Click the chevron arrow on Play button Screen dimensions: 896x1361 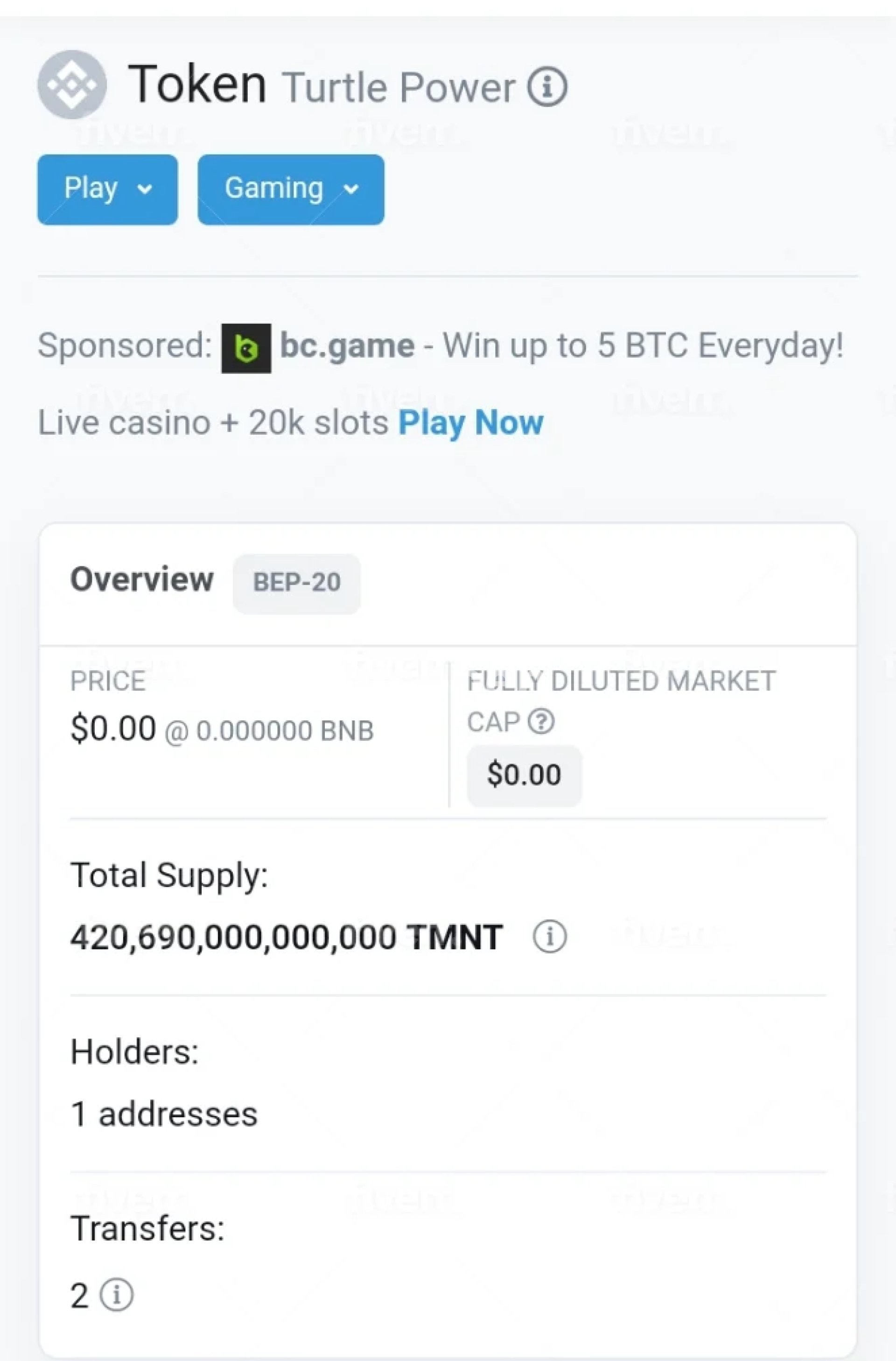tap(146, 189)
